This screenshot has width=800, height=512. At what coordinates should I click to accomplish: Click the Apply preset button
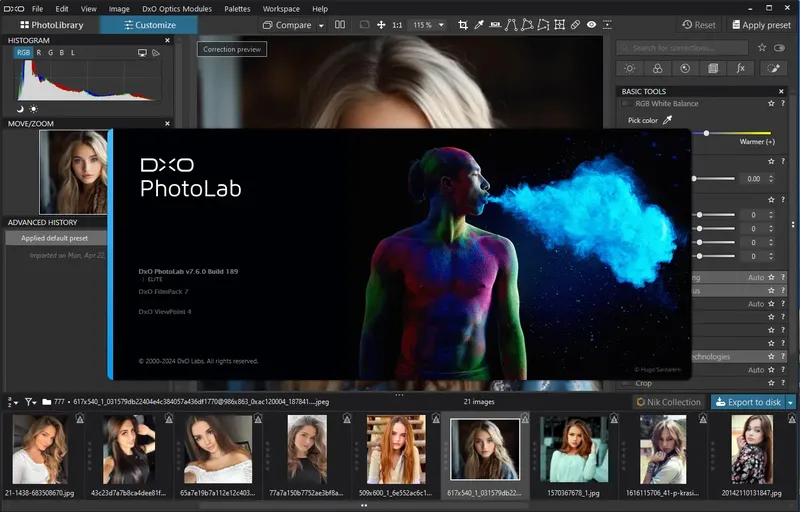[x=761, y=25]
